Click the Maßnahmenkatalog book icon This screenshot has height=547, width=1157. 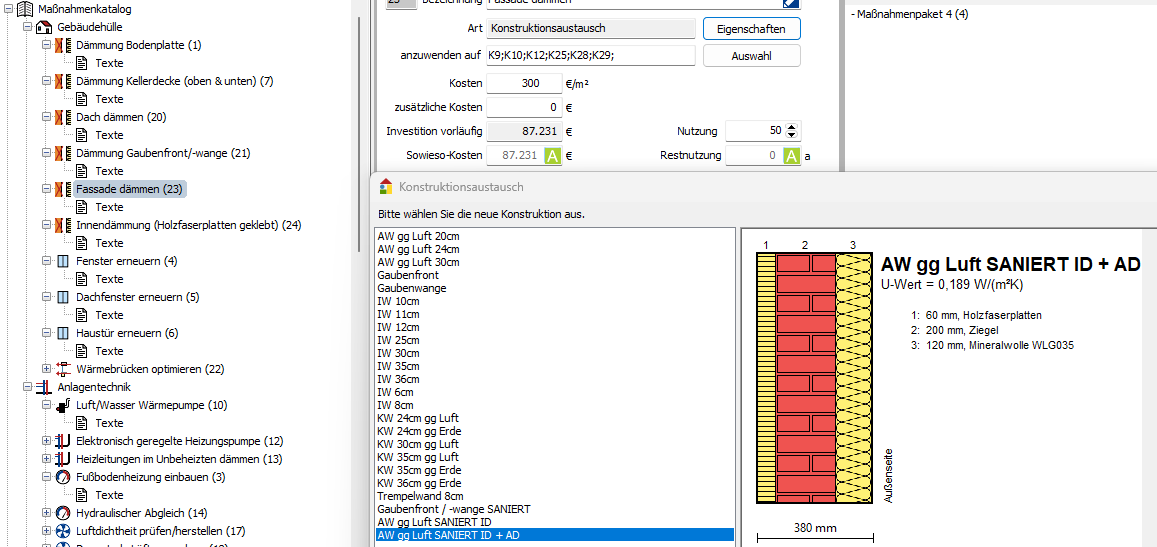pyautogui.click(x=25, y=9)
